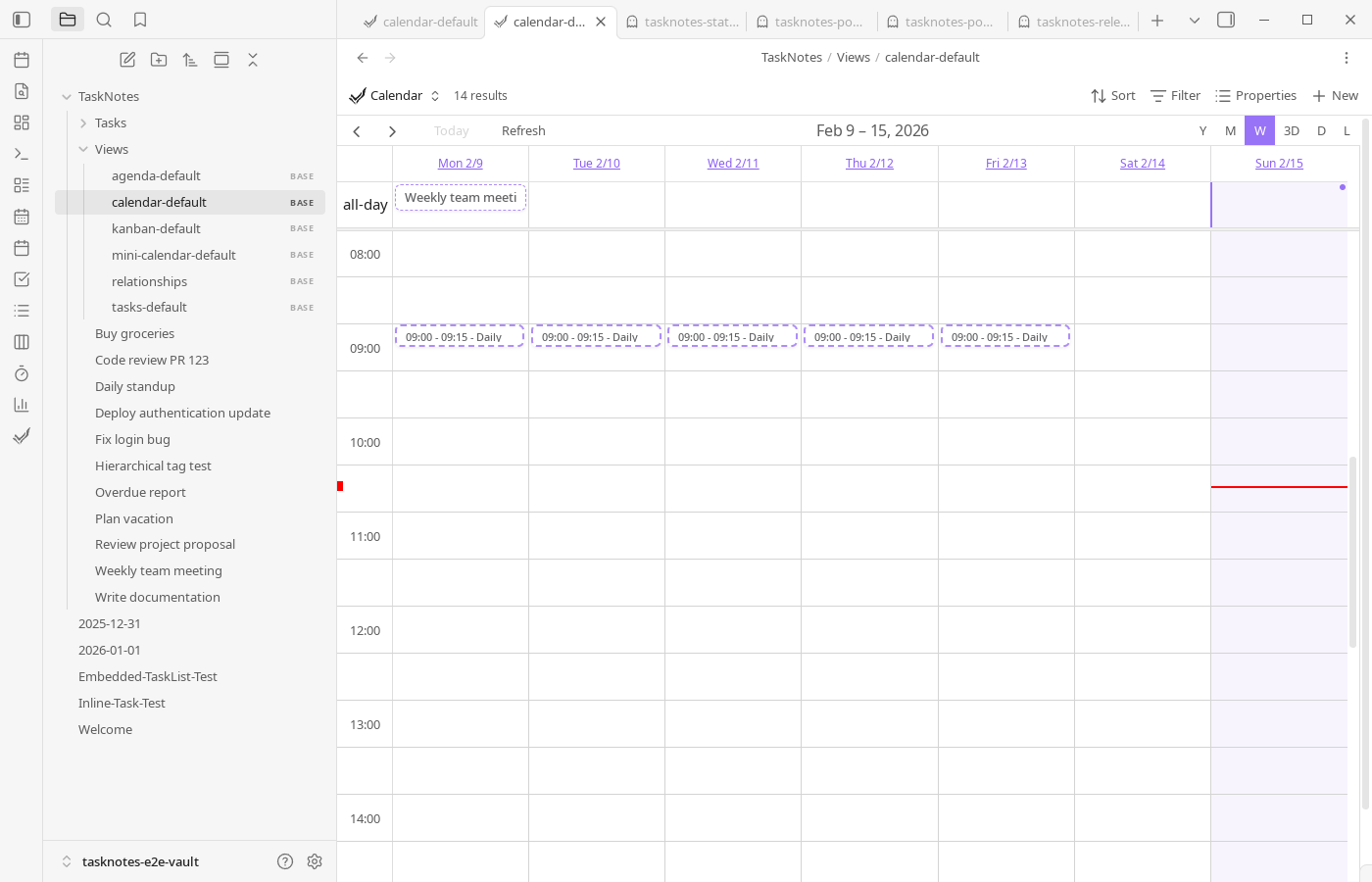Screen dimensions: 1372x882
Task: Click the Pomodoro stats chart icon
Action: 22,404
